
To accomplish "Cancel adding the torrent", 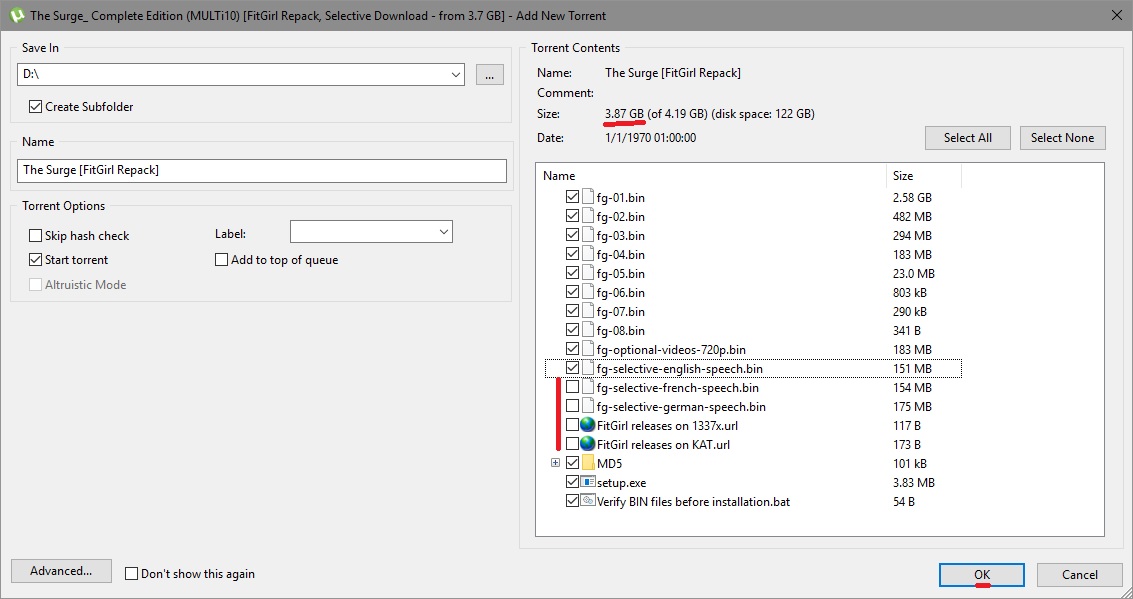I will [x=1080, y=575].
